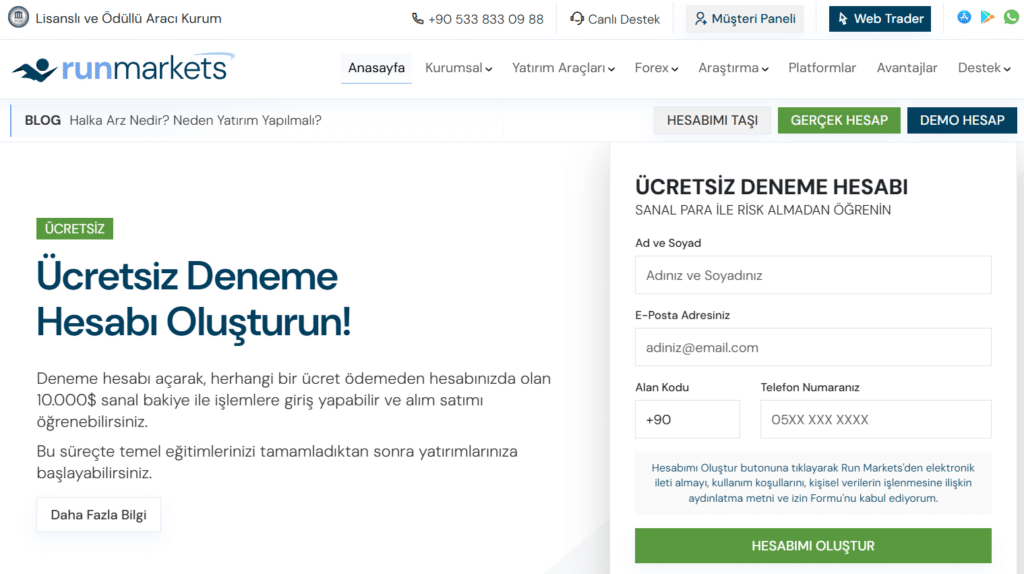Open the Forex dropdown menu

tap(656, 68)
